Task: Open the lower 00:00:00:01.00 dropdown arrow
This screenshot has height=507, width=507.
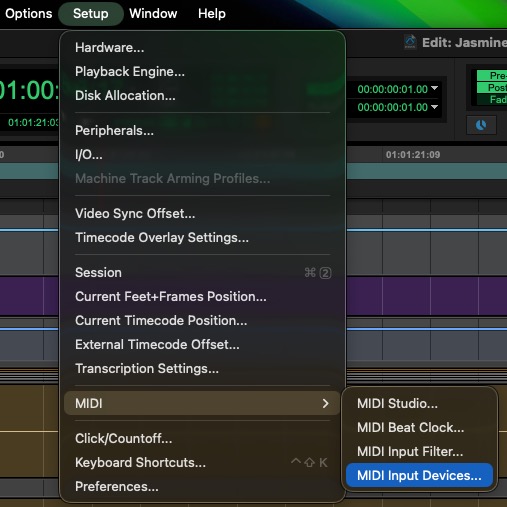Action: tap(434, 107)
